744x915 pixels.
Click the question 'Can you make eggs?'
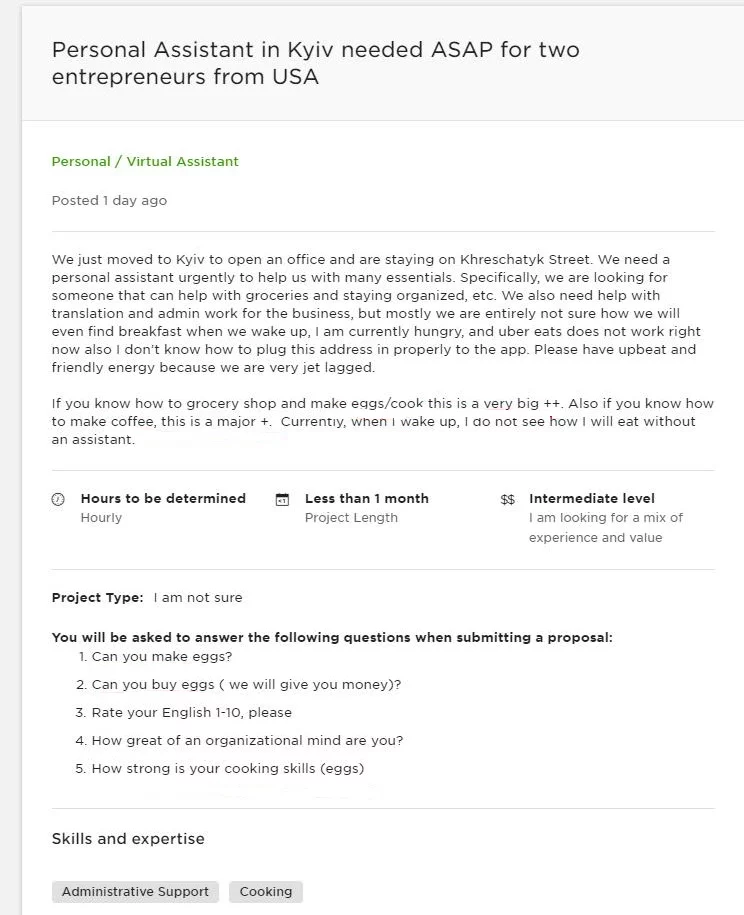[x=161, y=657]
